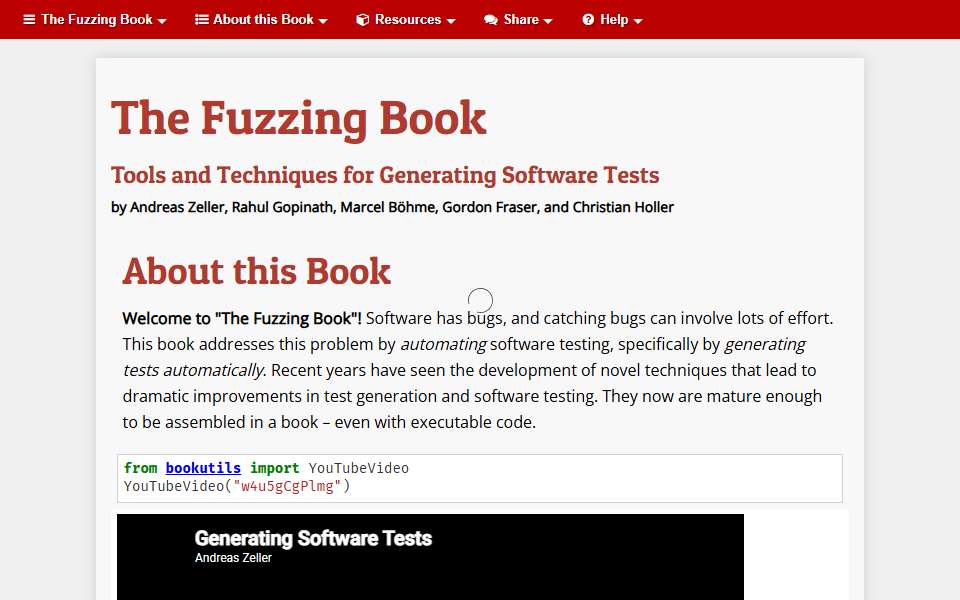Click The Fuzzing Book page title
This screenshot has height=600, width=960.
[x=299, y=118]
